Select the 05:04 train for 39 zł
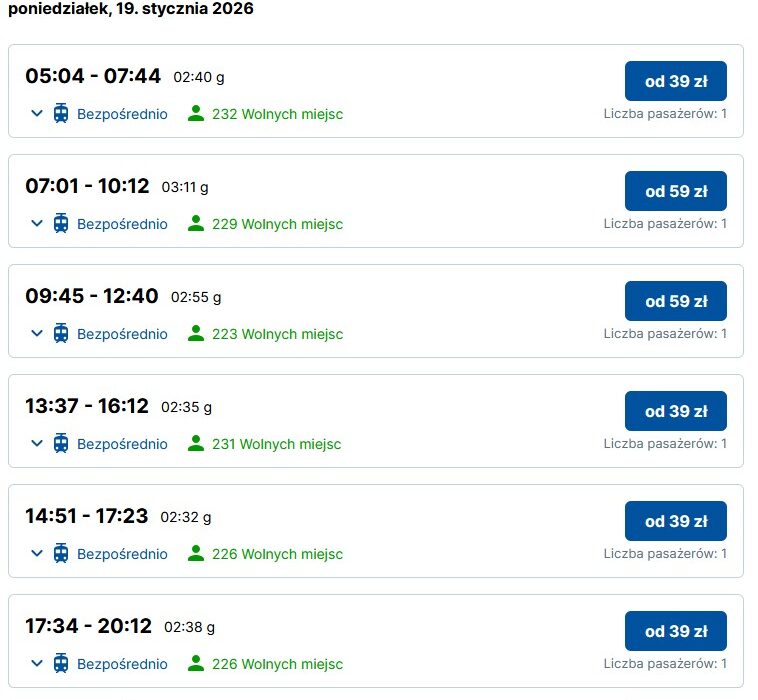758x700 pixels. pyautogui.click(x=675, y=81)
